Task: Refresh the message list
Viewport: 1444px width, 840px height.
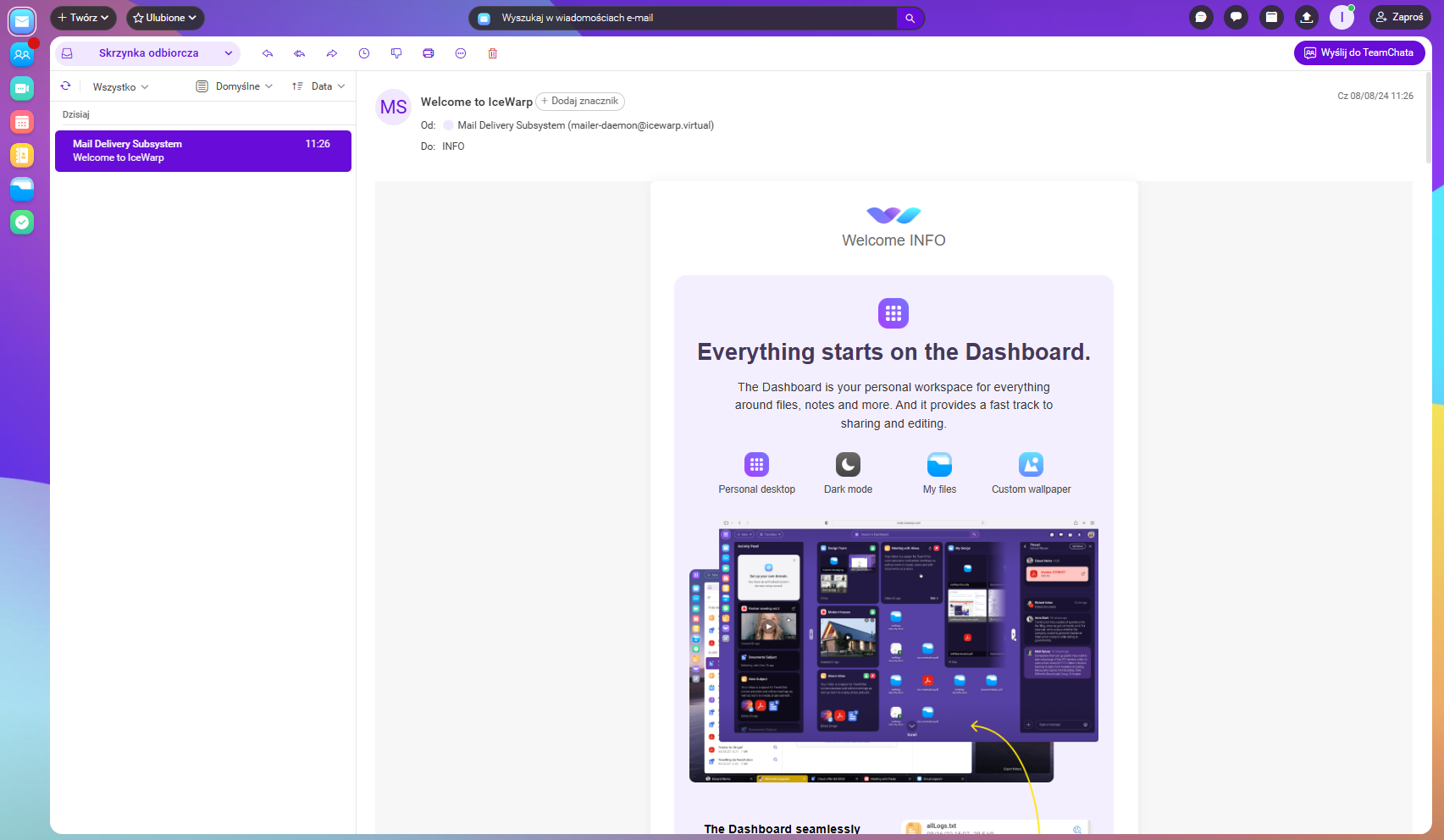Action: (65, 86)
